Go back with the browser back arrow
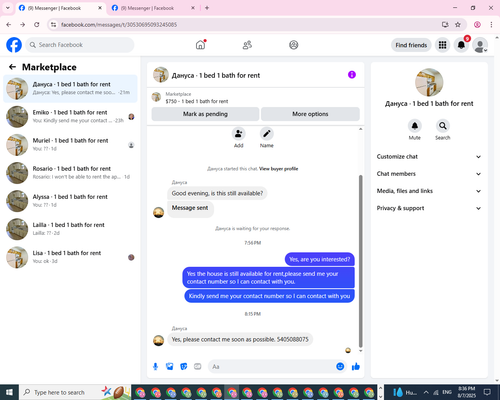 (x=9, y=25)
